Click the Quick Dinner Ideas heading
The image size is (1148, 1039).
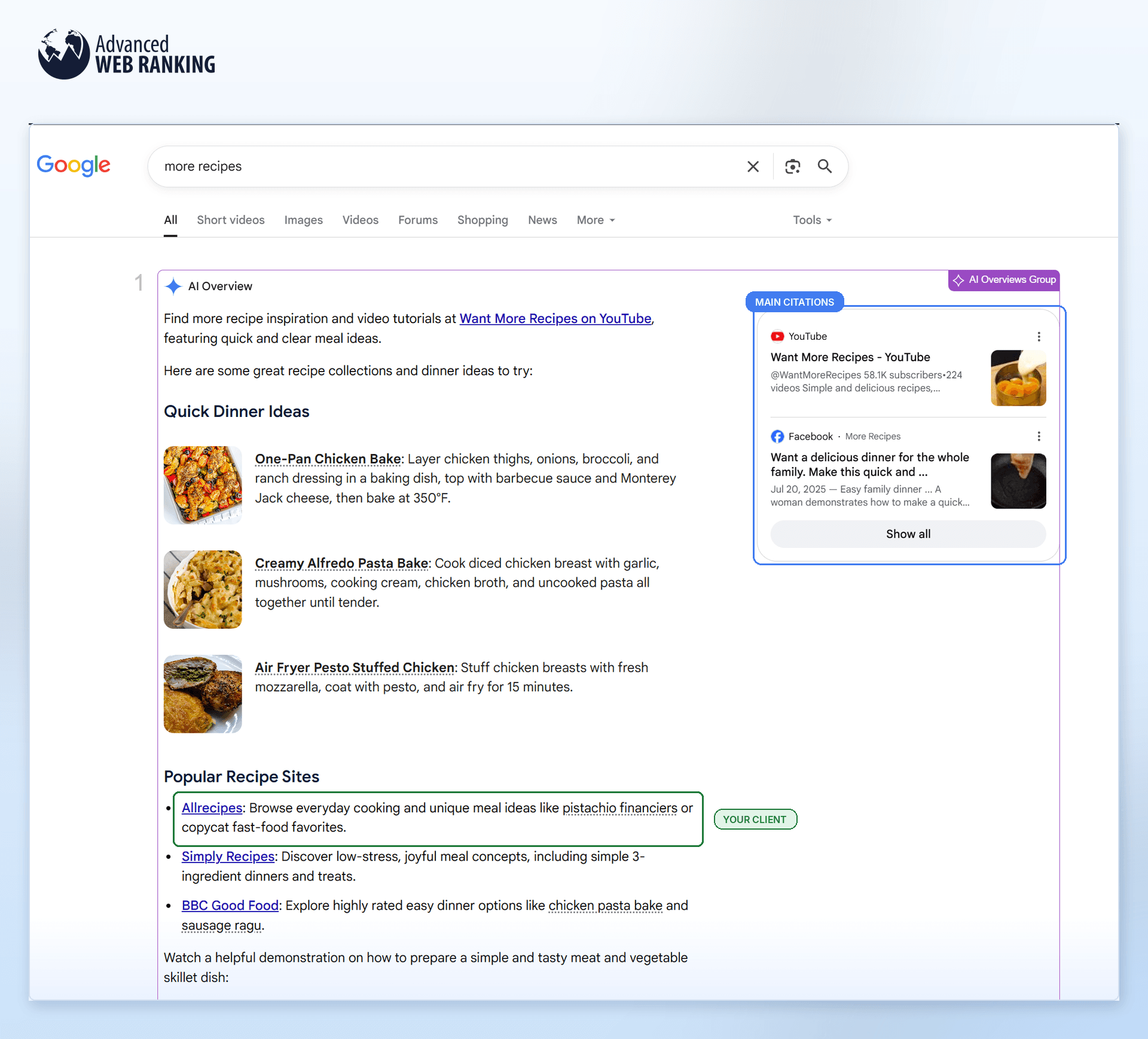[x=237, y=412]
